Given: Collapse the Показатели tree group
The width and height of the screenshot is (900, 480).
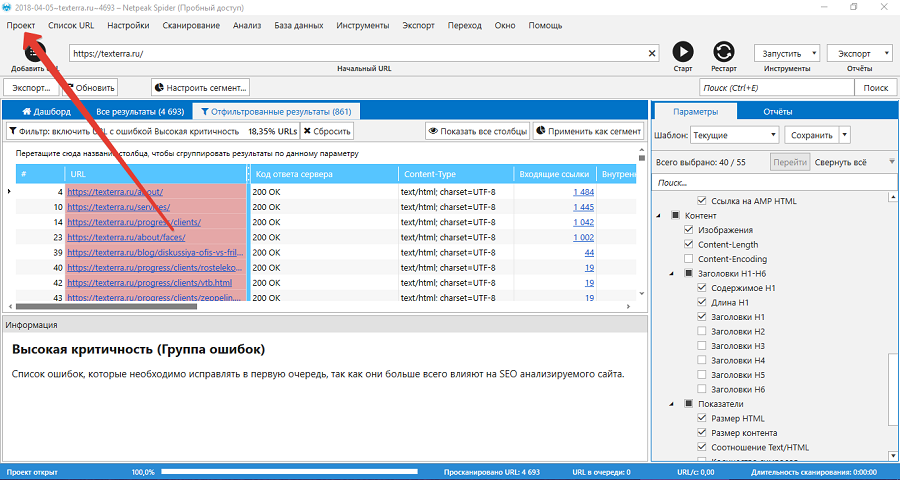Looking at the screenshot, I should [671, 404].
